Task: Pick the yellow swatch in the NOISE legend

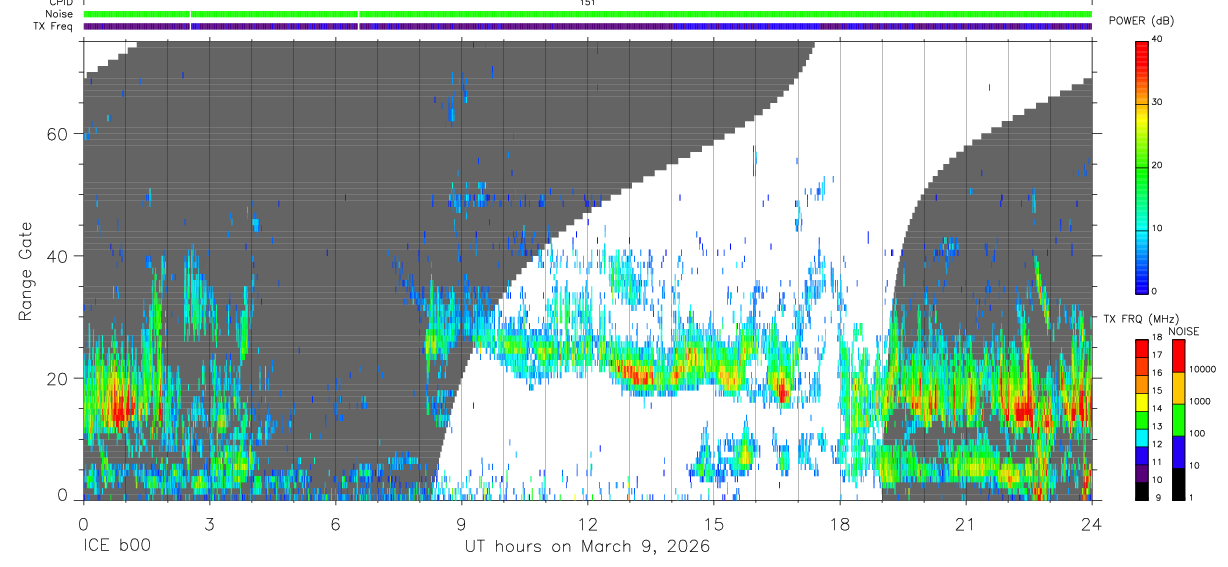Action: click(x=1178, y=388)
